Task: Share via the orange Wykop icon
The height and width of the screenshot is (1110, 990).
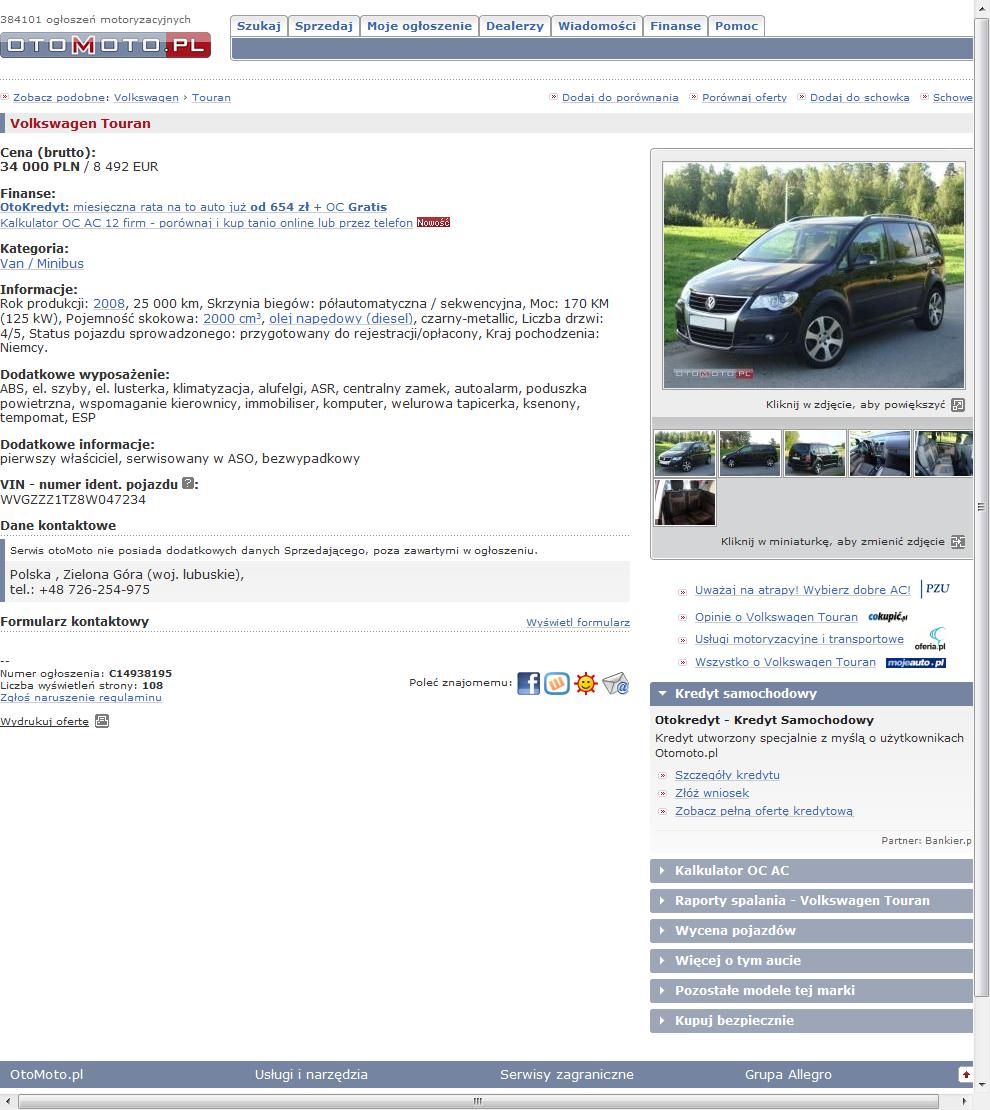Action: pyautogui.click(x=557, y=683)
